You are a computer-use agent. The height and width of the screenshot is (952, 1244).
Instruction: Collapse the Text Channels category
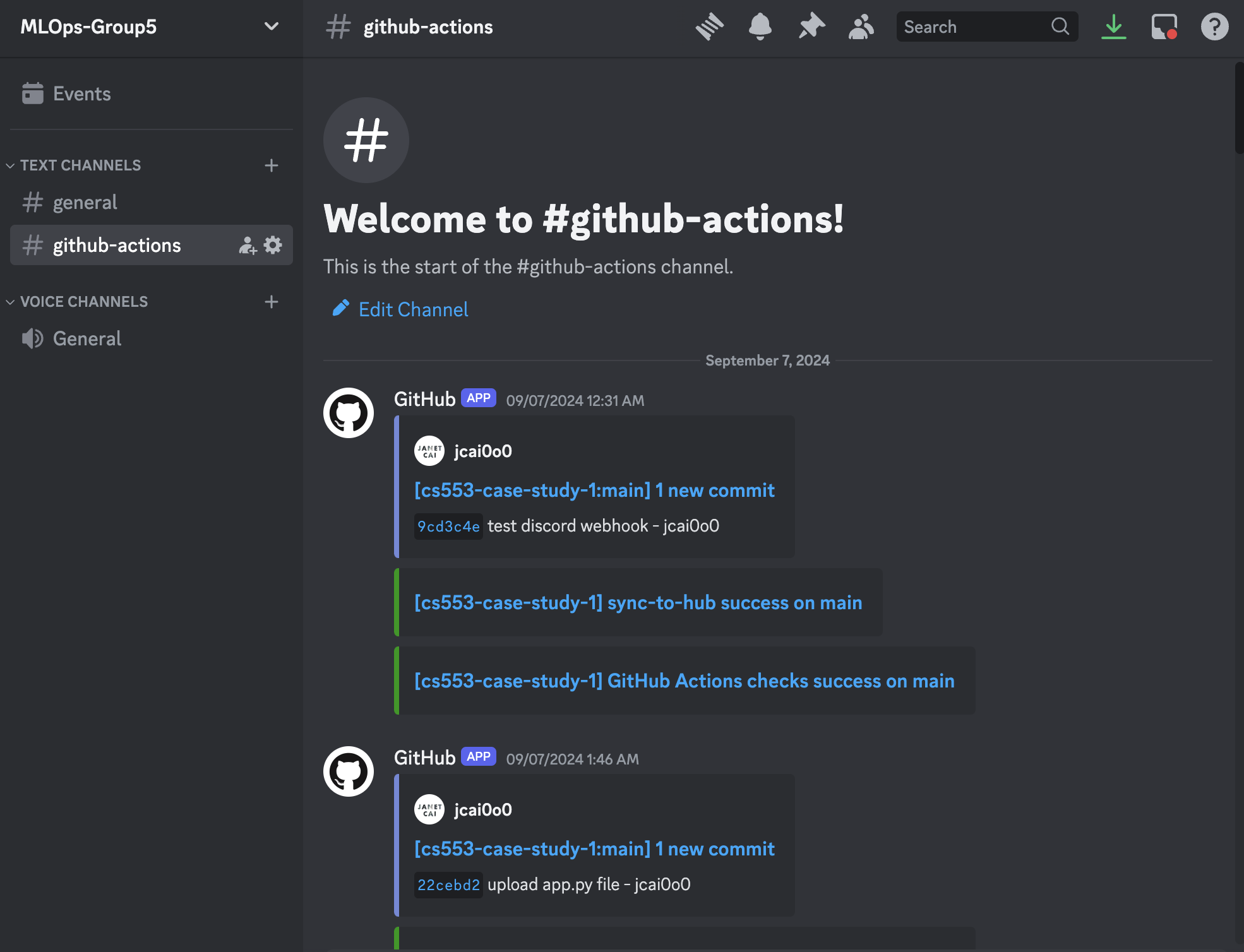(80, 165)
